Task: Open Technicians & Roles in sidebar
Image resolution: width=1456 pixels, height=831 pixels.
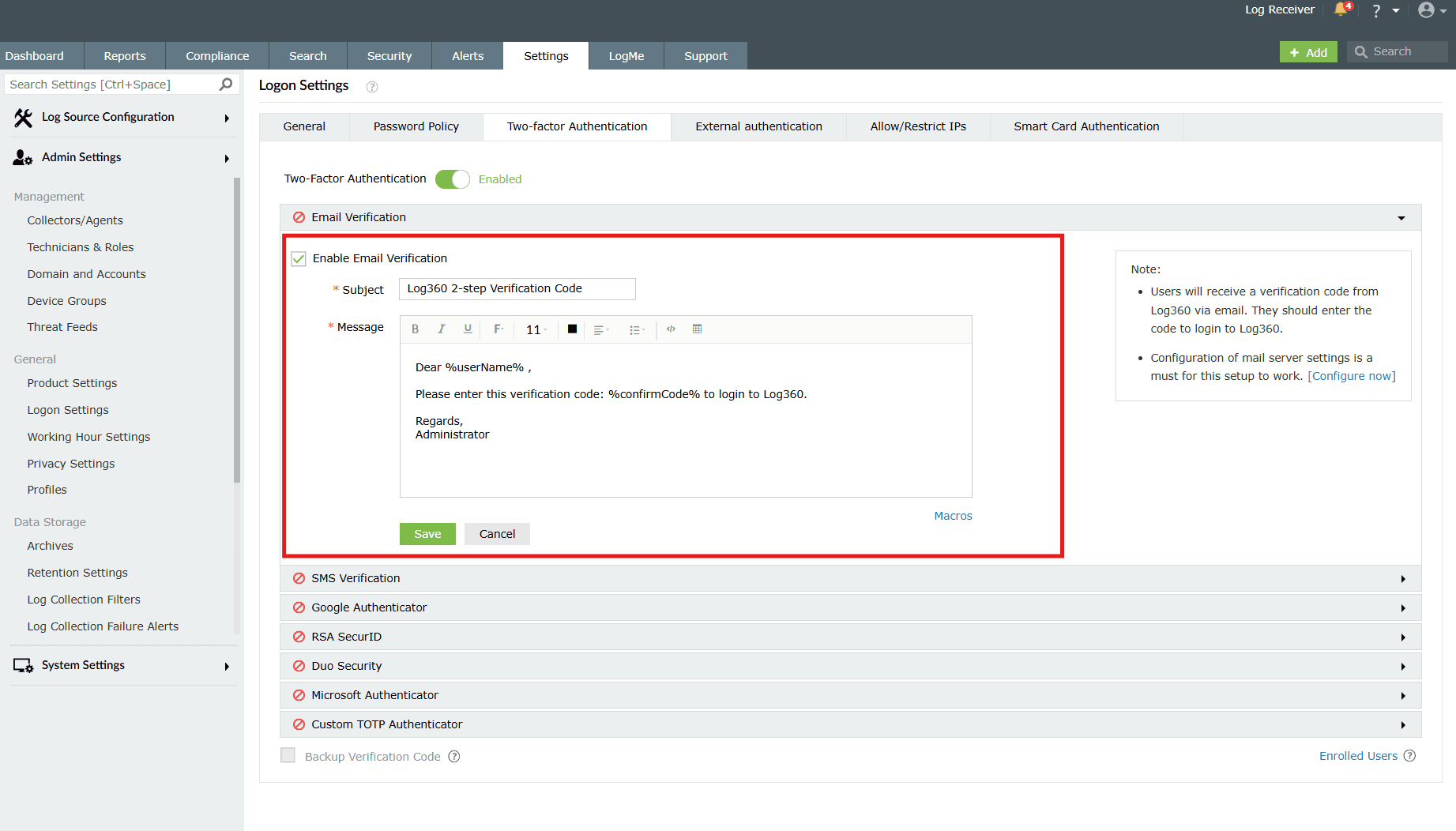Action: pos(81,247)
